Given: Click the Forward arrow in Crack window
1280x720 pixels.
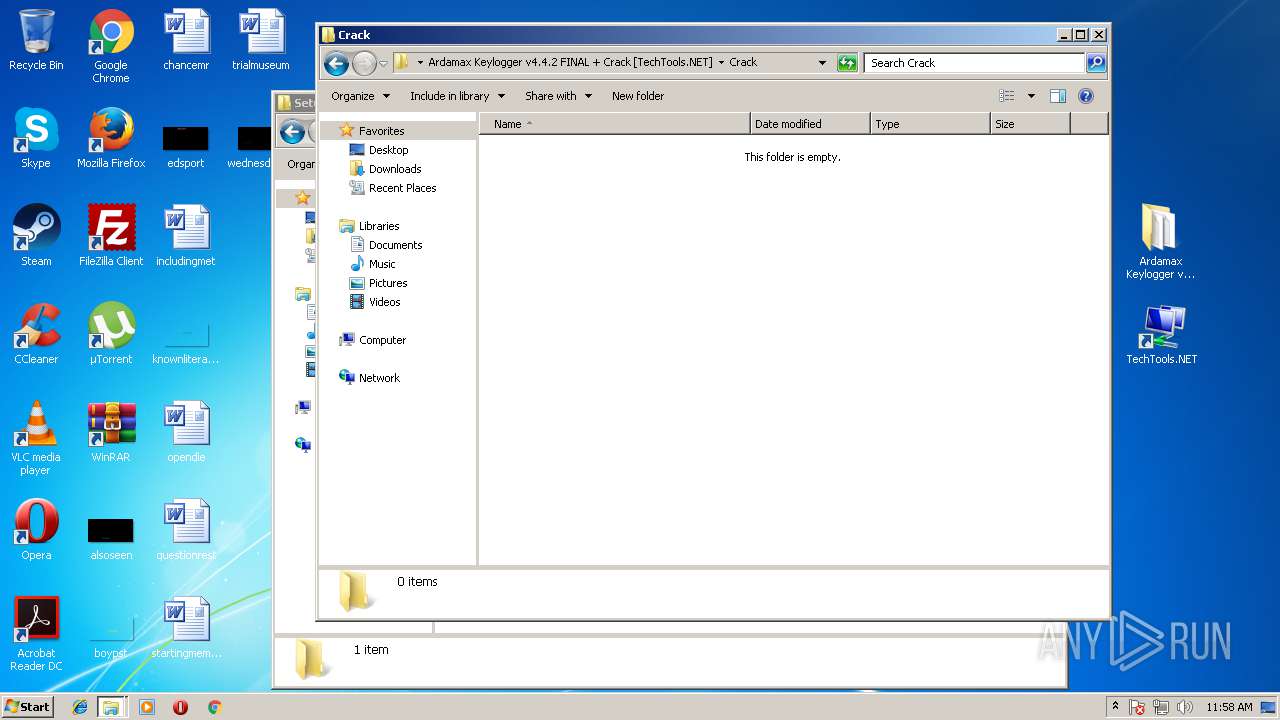Looking at the screenshot, I should (364, 63).
